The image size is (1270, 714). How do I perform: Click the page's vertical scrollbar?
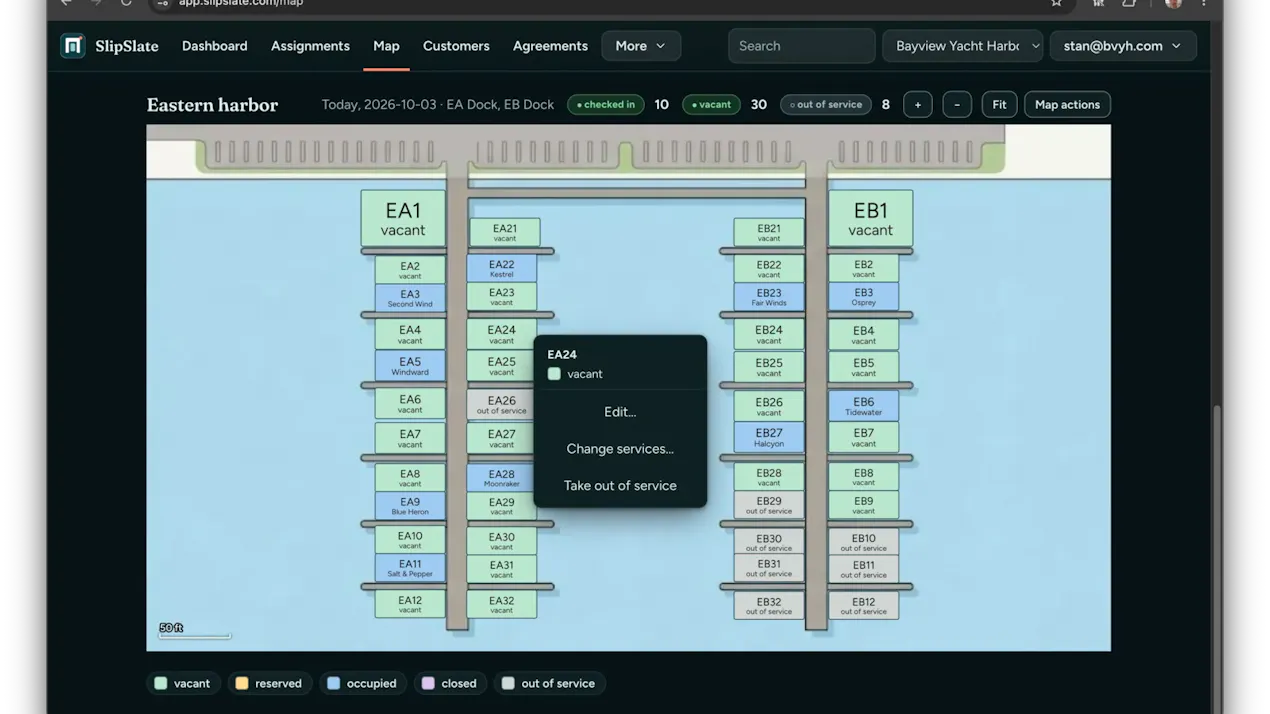tap(1216, 560)
